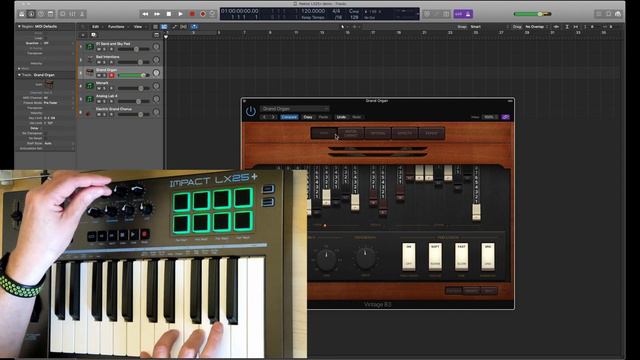This screenshot has height=360, width=640.
Task: Select the second tab of Vintage B3 organ
Action: pyautogui.click(x=351, y=133)
